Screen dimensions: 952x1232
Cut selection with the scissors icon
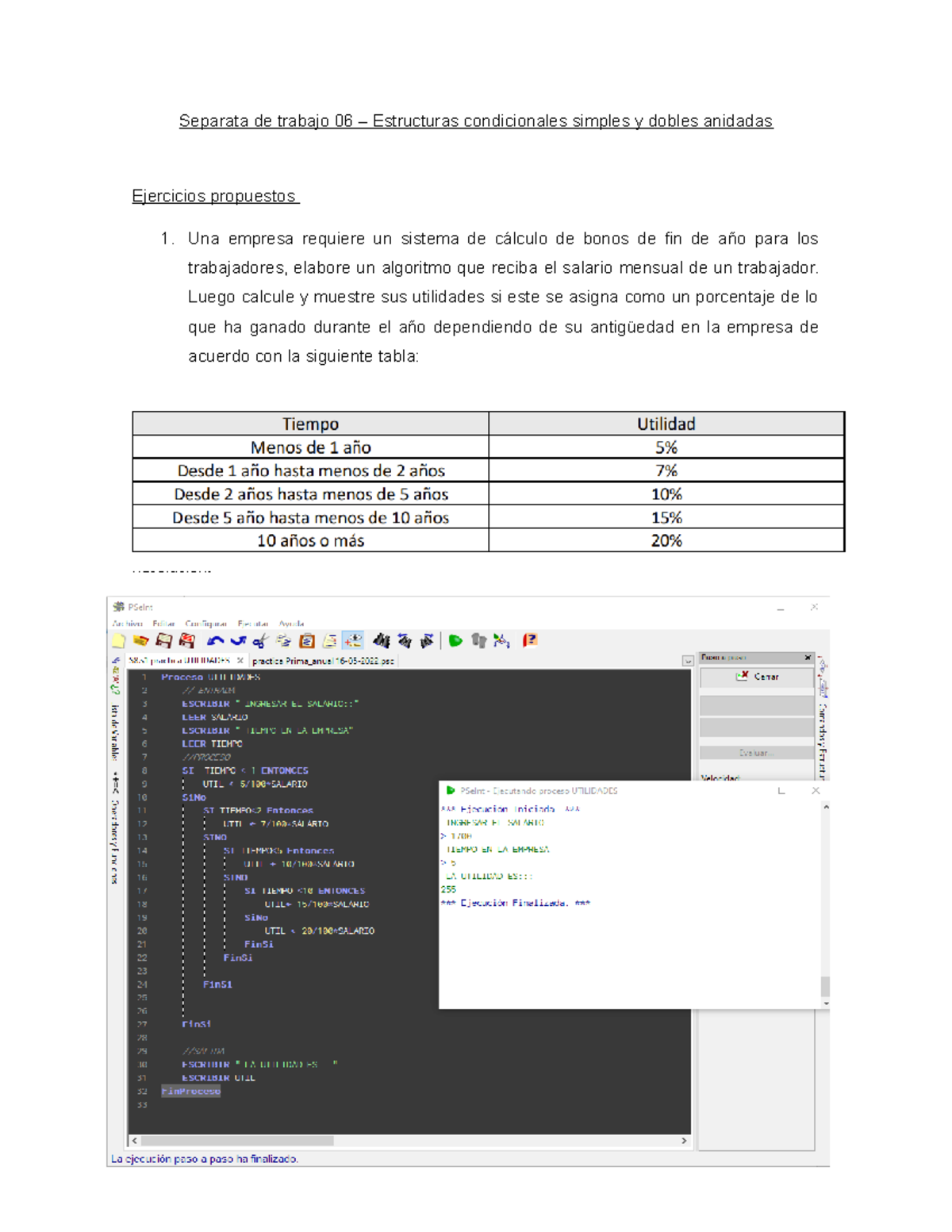tap(260, 641)
